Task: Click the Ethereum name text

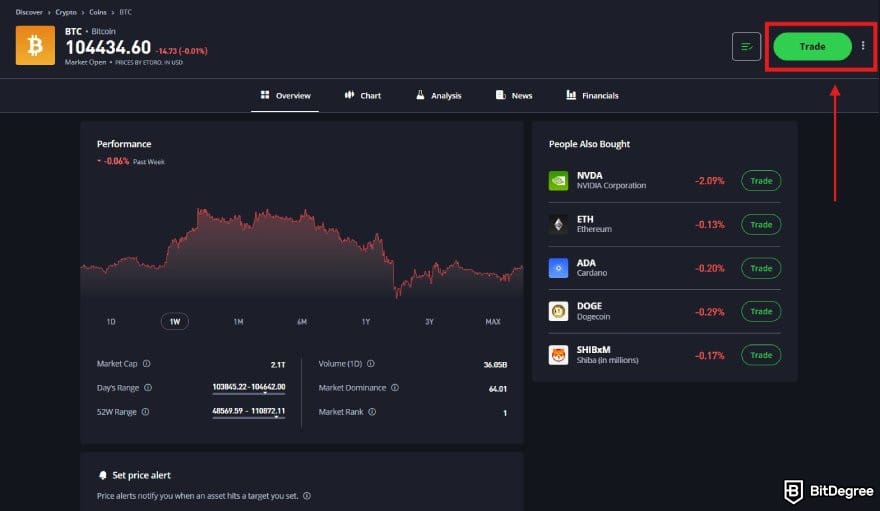Action: click(x=594, y=229)
